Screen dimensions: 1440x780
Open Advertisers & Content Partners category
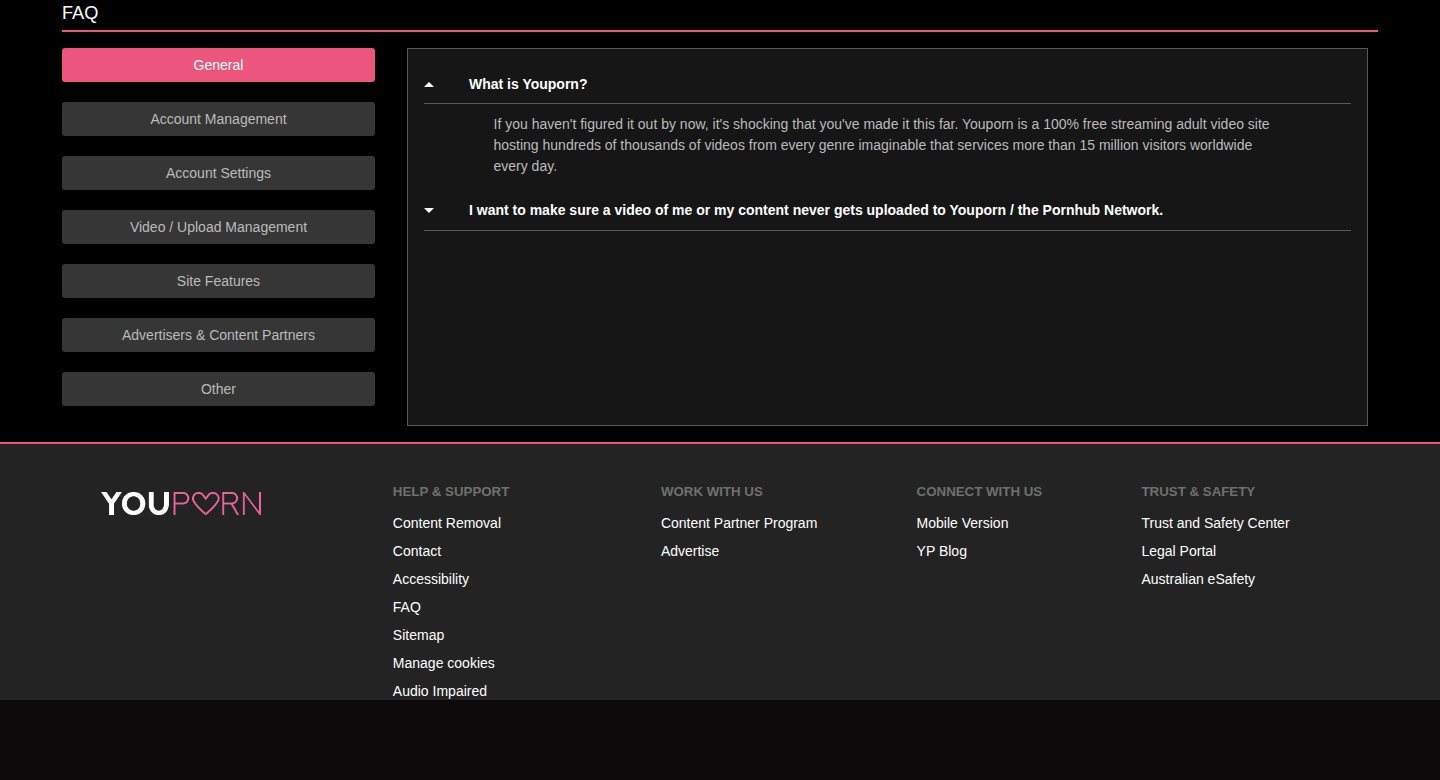218,335
